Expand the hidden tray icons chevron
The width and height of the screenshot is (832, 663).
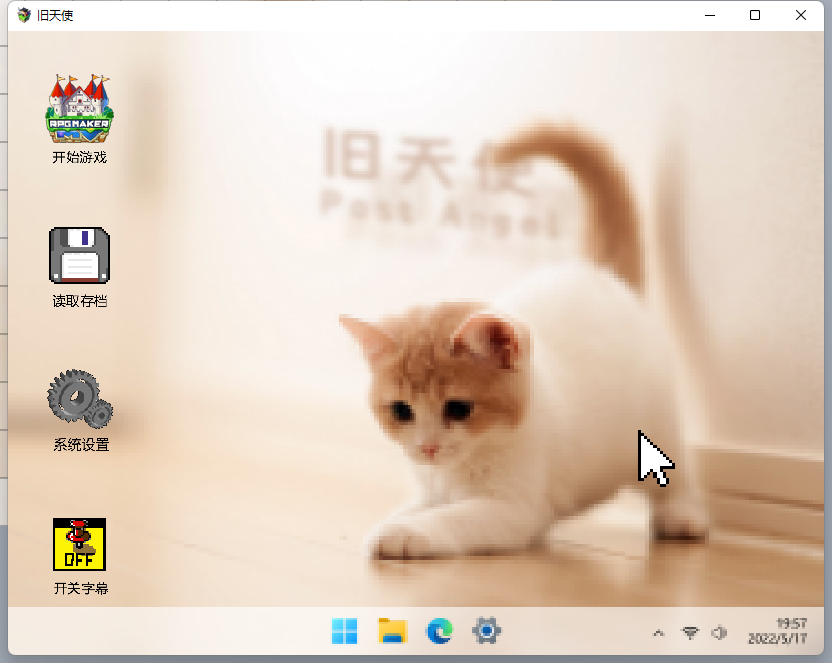click(x=658, y=633)
